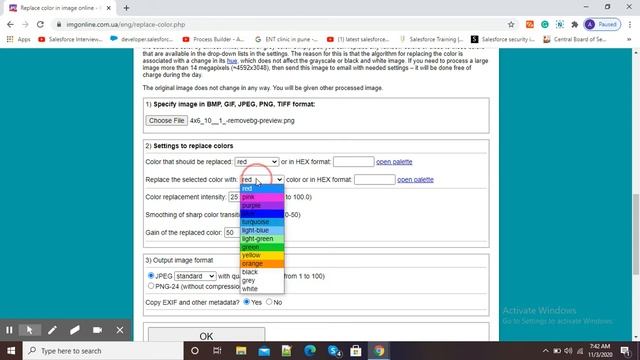
Task: Open the Mail app on taskbar
Action: tap(264, 351)
